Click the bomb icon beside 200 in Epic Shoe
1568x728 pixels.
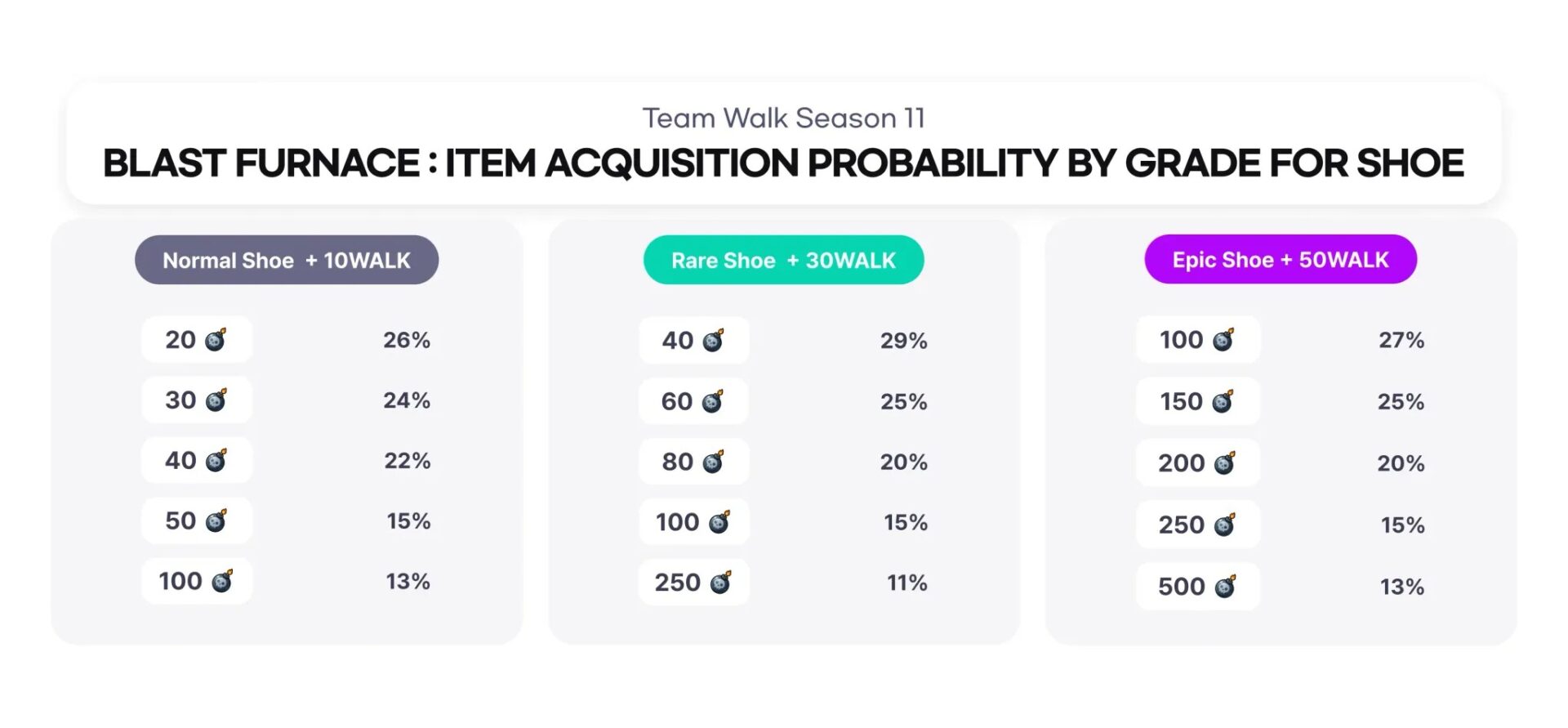(1225, 463)
